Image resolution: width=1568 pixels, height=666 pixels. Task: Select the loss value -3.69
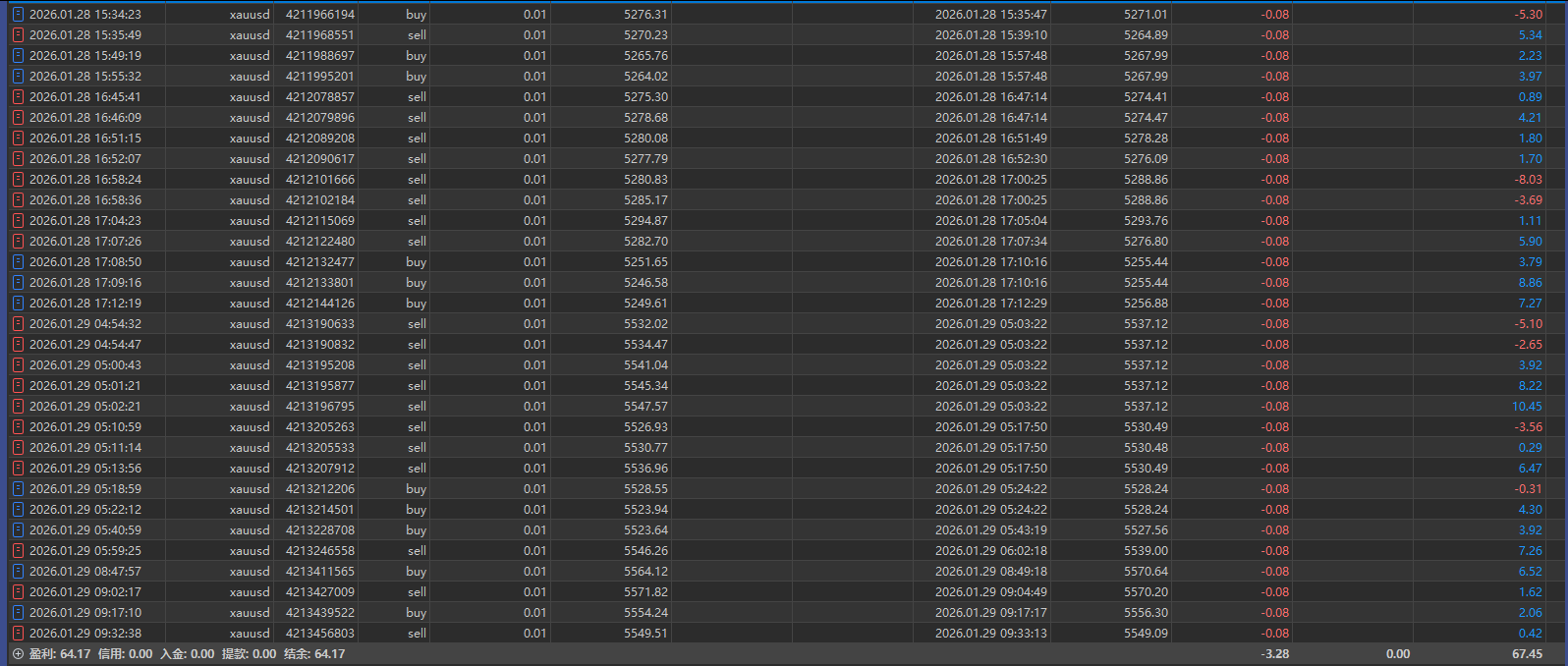pyautogui.click(x=1528, y=200)
